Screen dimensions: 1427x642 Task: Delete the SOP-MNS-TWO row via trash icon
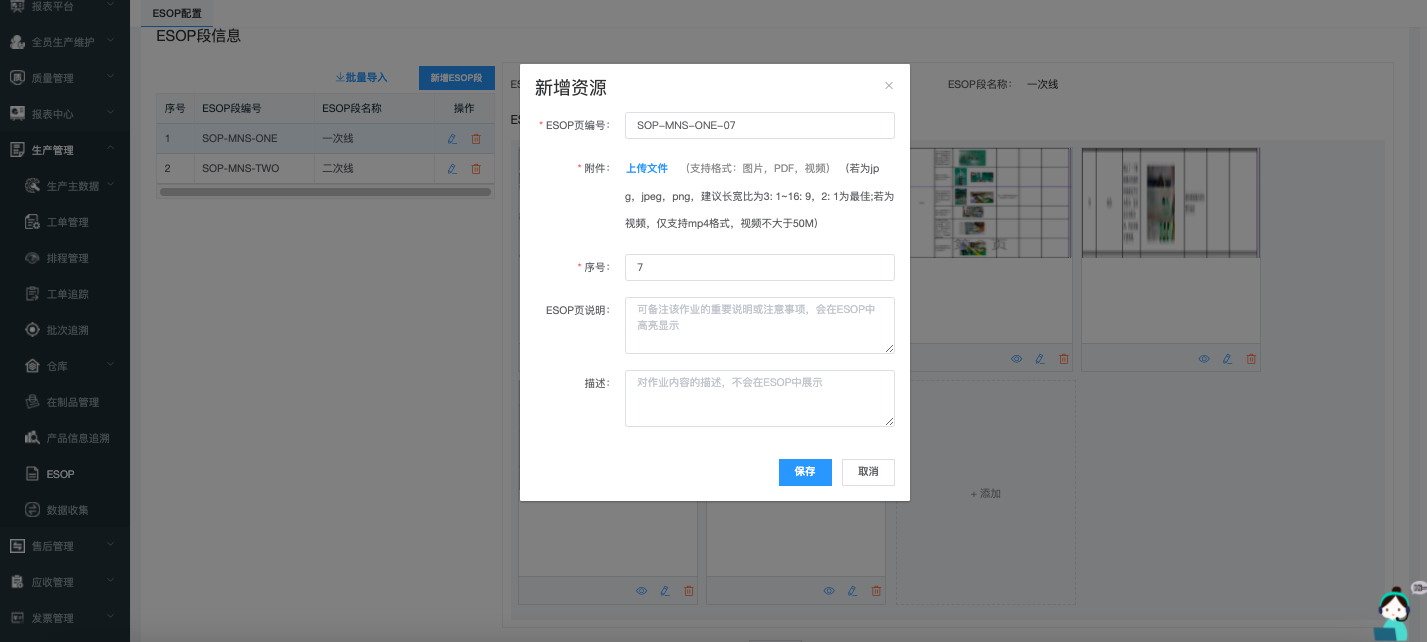pos(476,169)
